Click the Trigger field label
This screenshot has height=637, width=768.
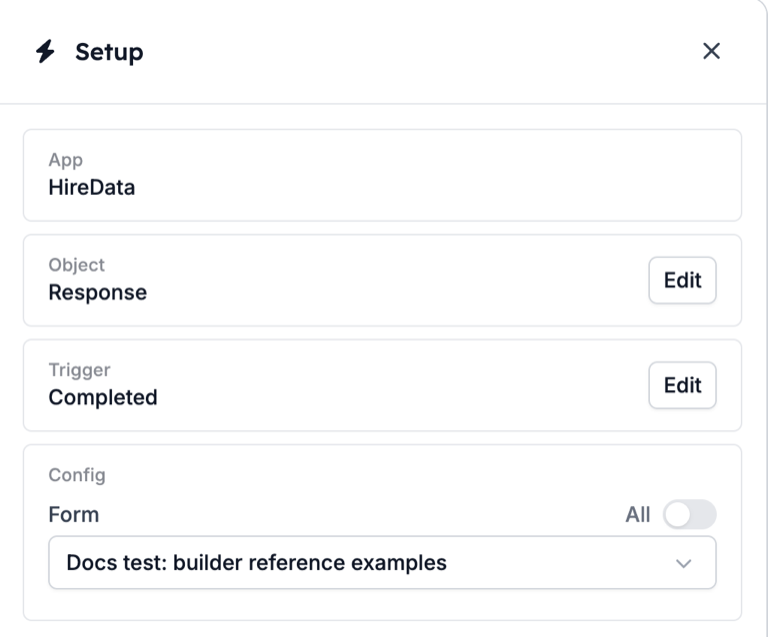tap(79, 370)
